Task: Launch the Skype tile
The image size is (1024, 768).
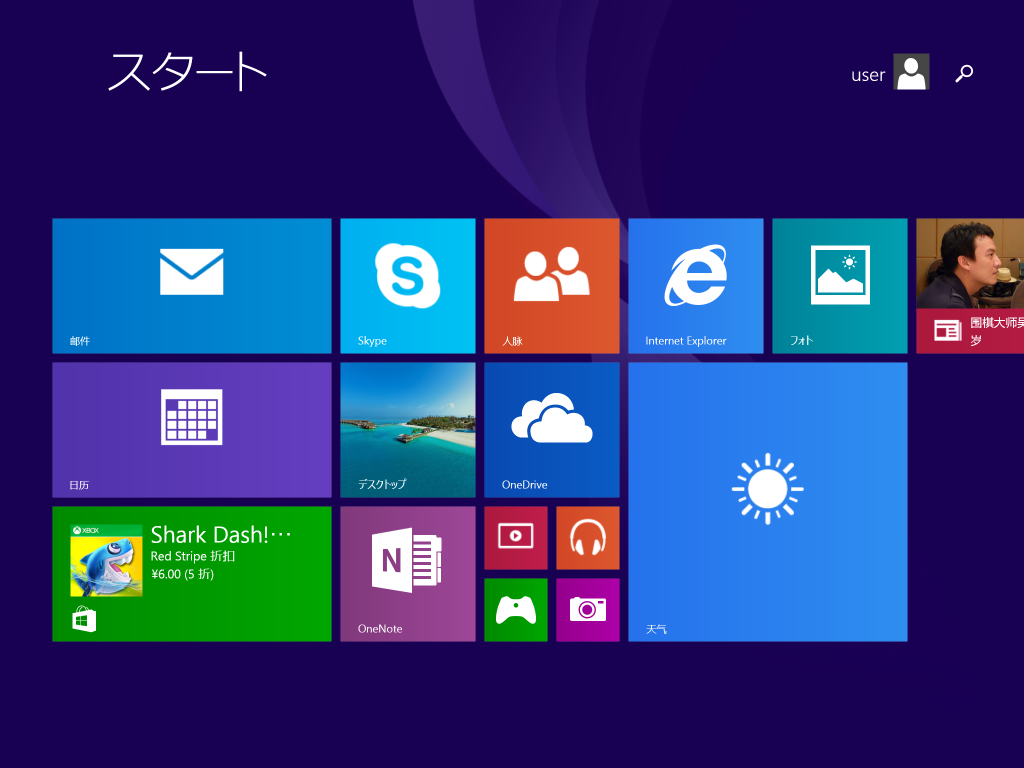Action: click(x=408, y=285)
